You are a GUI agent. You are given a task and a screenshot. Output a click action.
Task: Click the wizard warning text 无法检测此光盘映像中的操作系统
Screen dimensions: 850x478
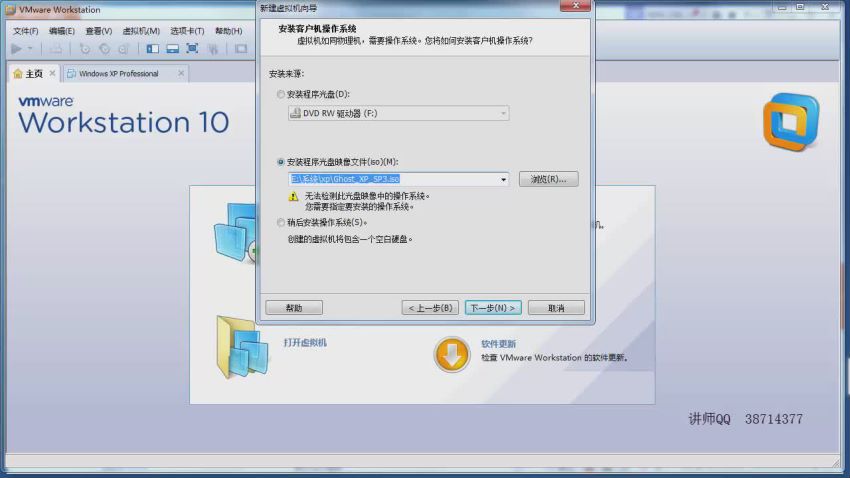(367, 196)
